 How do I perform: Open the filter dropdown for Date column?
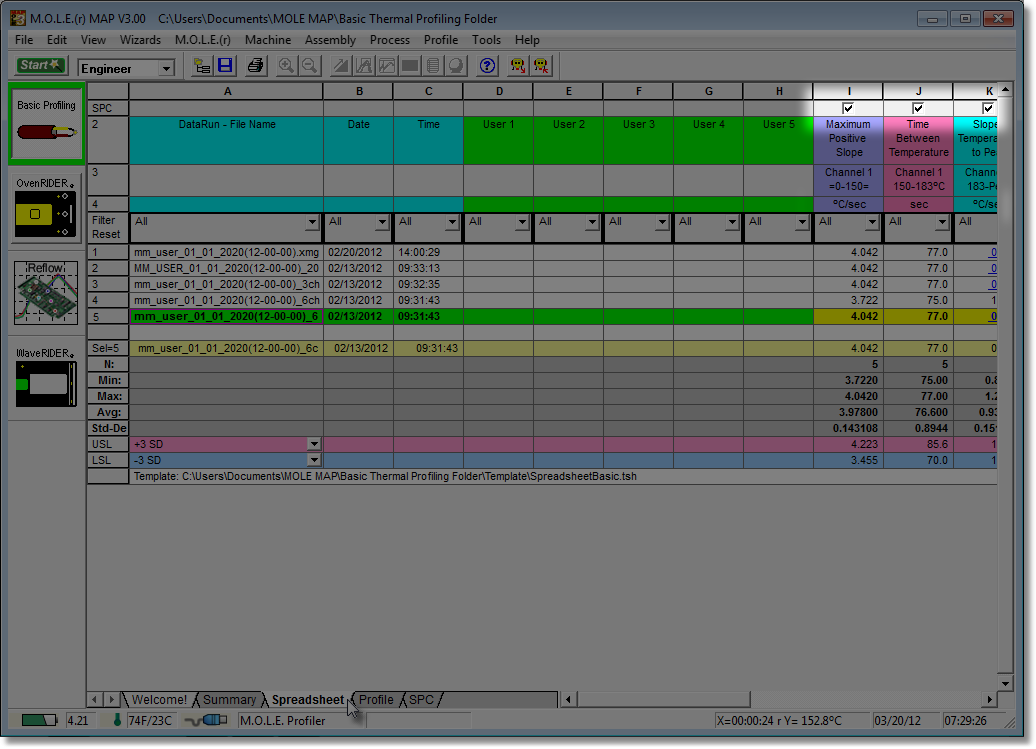coord(383,222)
